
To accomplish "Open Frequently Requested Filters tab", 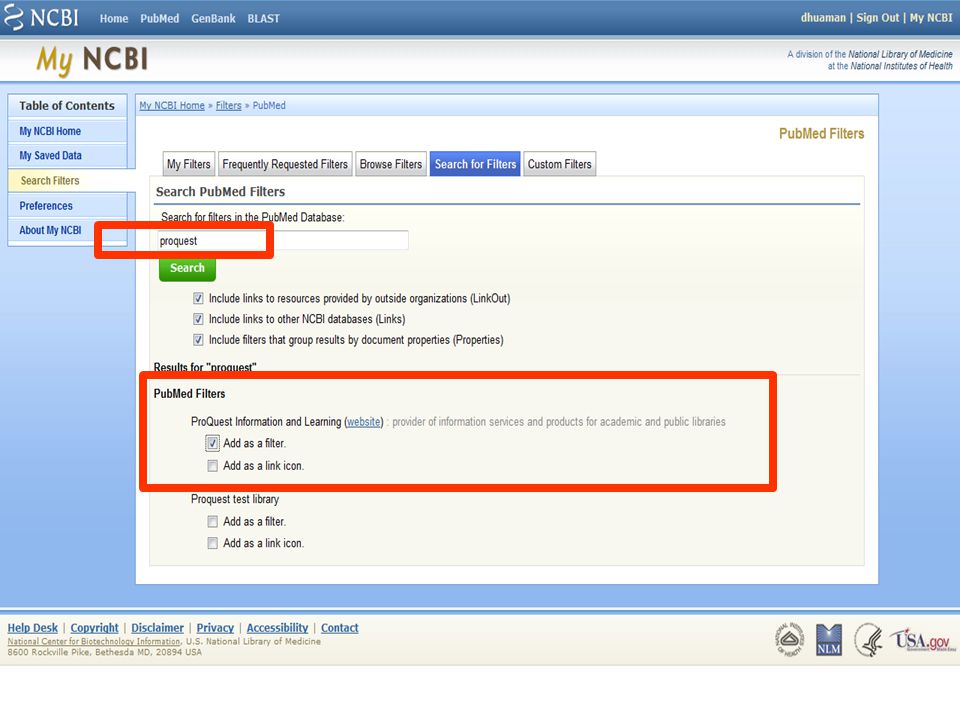I will tap(285, 164).
